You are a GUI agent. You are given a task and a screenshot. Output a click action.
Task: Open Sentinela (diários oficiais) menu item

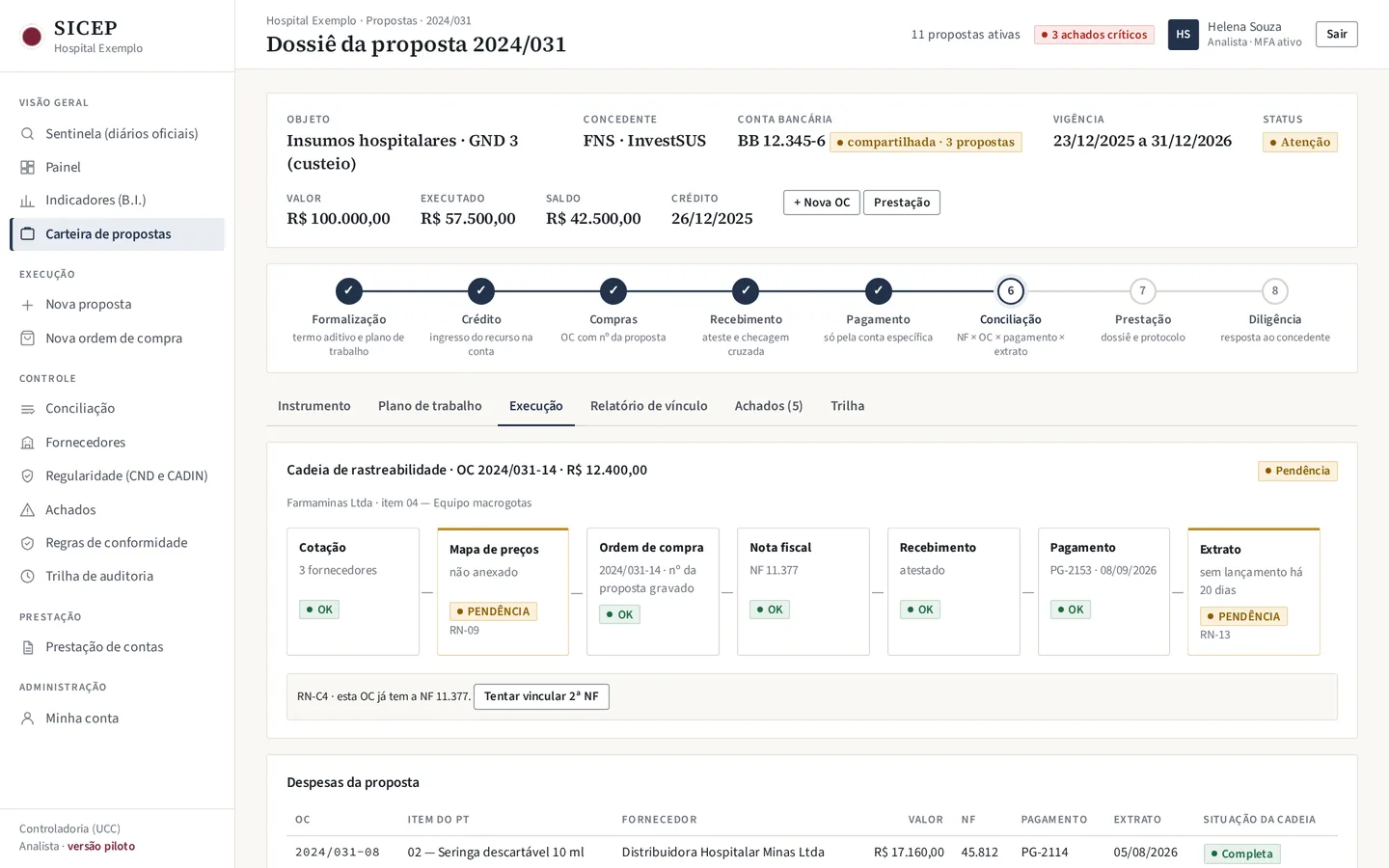117,134
